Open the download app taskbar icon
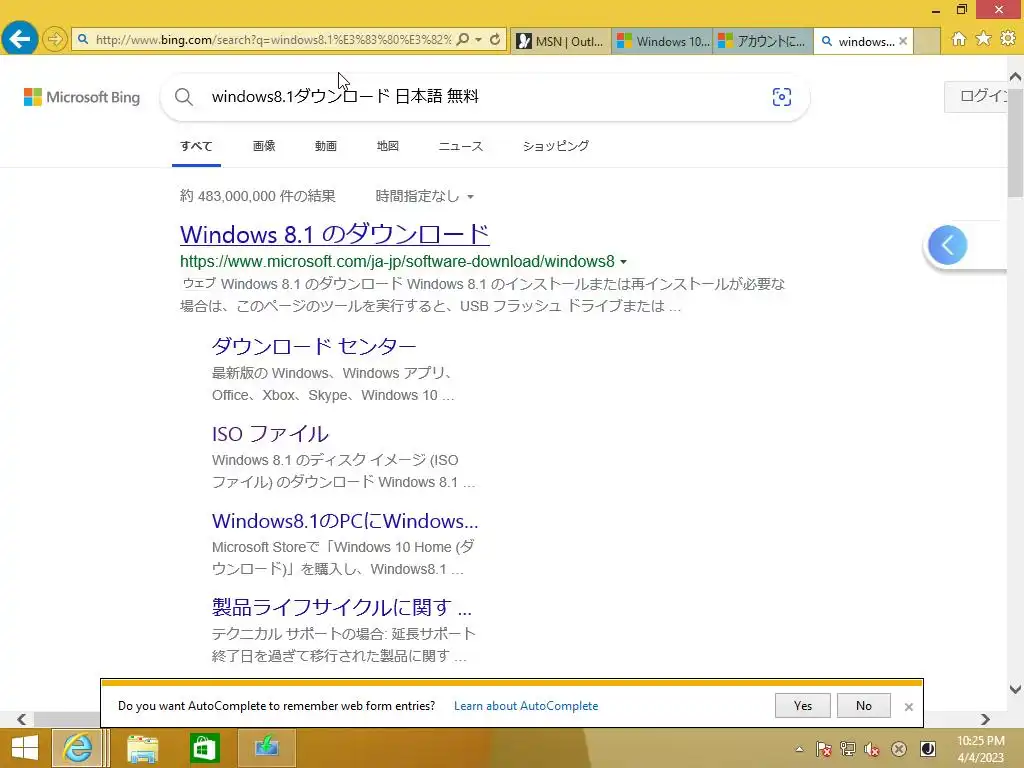Screen dimensions: 1024x768 point(266,748)
